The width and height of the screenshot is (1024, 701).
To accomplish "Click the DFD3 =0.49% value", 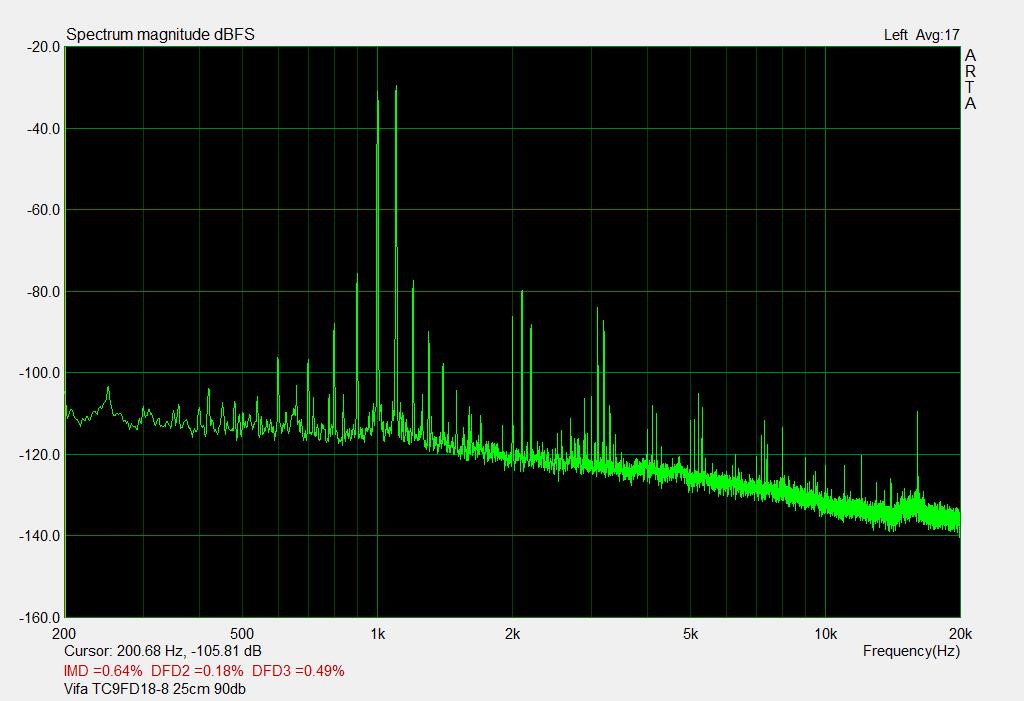I will pos(298,670).
